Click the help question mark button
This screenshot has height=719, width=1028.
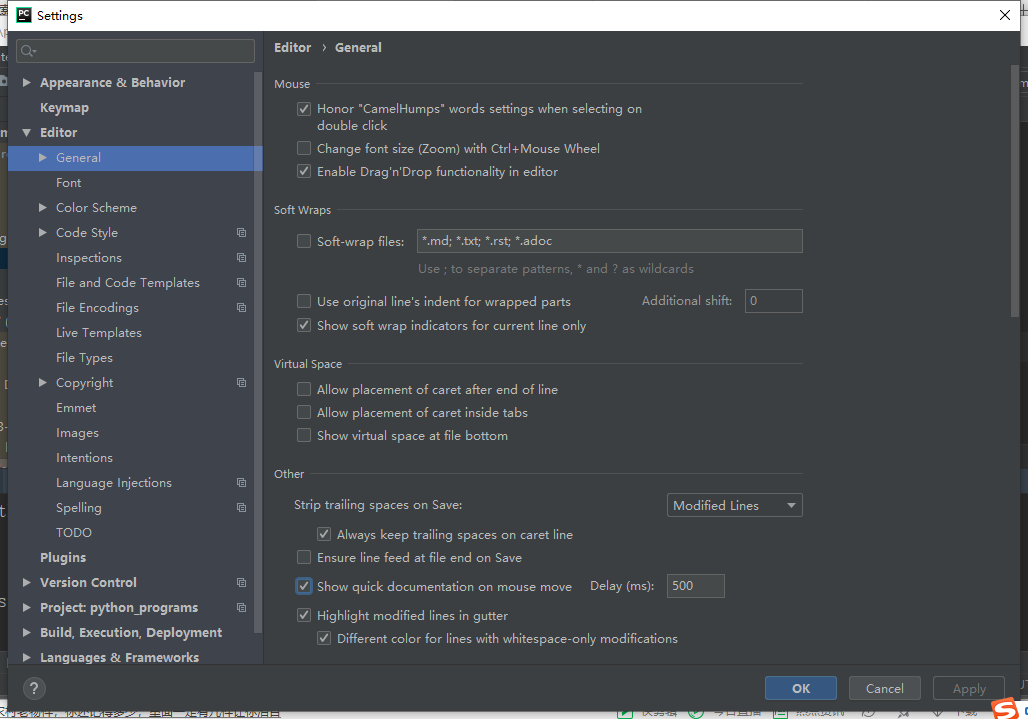[x=34, y=688]
